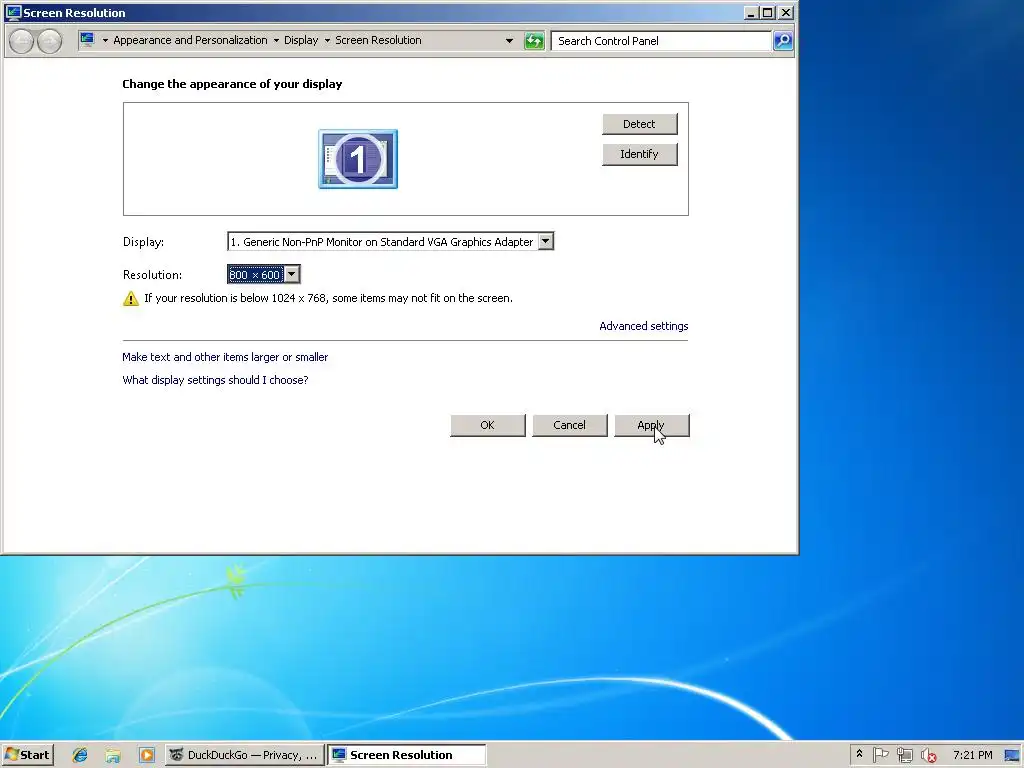Switch to DuckDuckGo taskbar window
Viewport: 1024px width, 768px height.
click(244, 755)
